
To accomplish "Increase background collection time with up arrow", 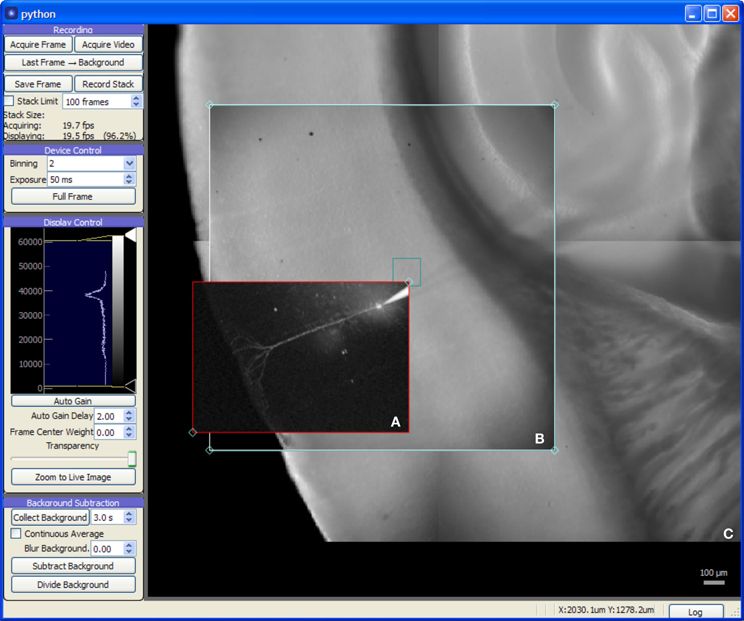I will (129, 514).
